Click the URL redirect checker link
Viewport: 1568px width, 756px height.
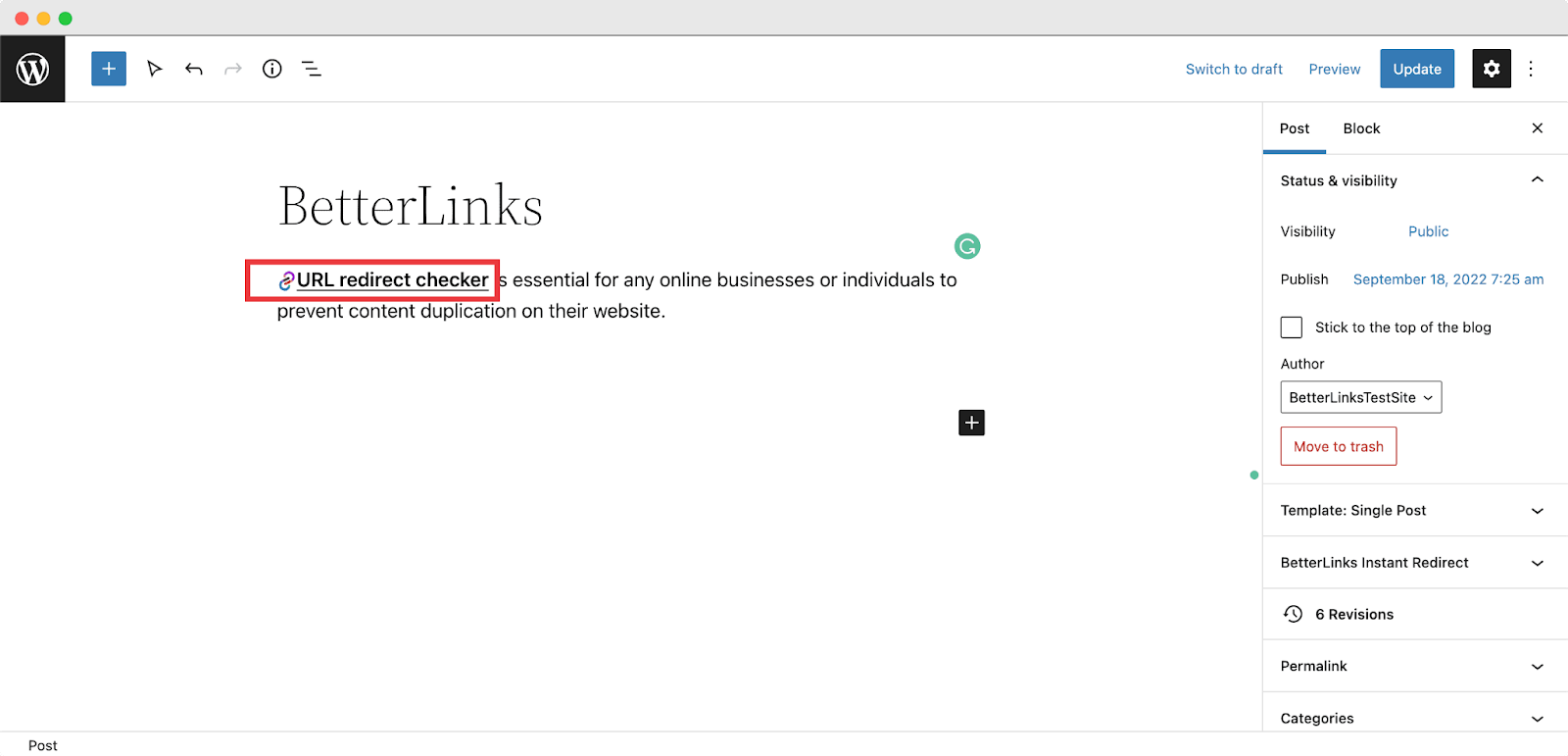392,280
